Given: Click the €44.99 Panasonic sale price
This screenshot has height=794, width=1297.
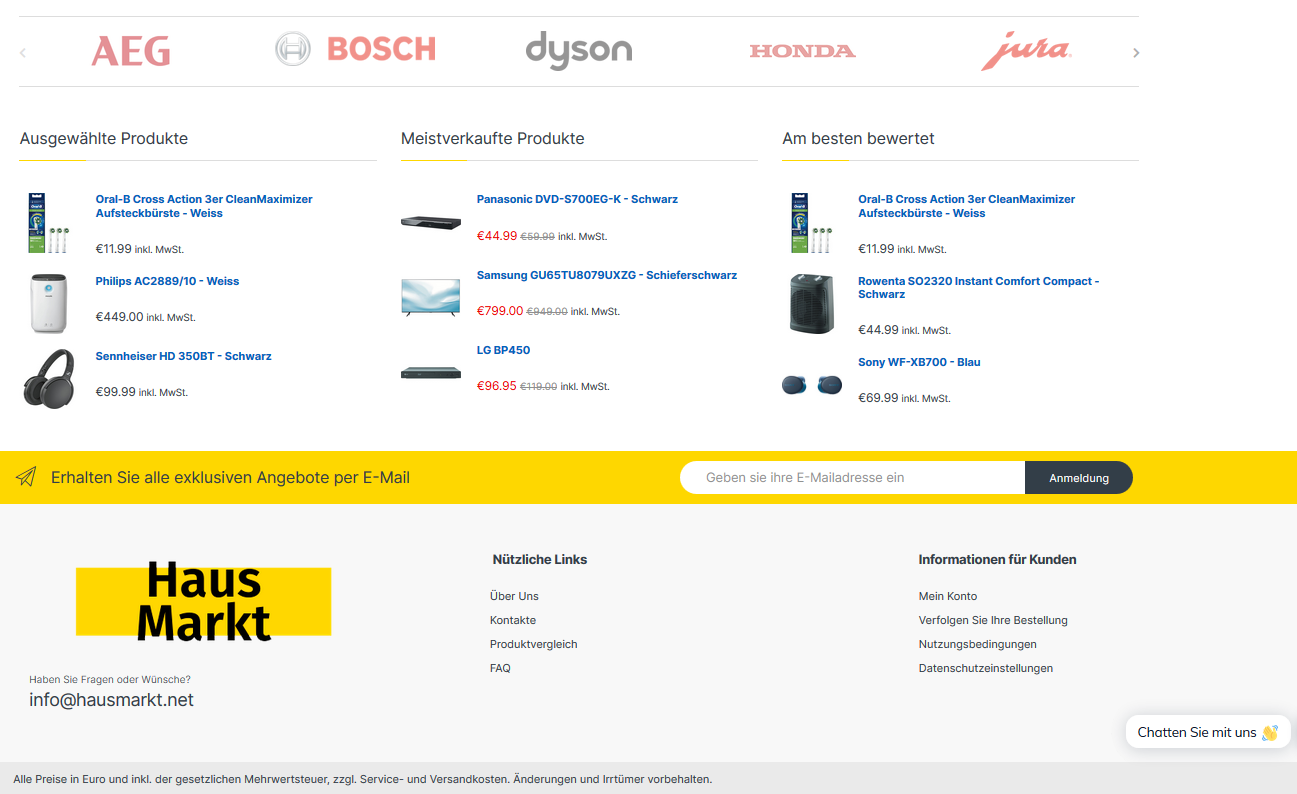Looking at the screenshot, I should (x=497, y=236).
